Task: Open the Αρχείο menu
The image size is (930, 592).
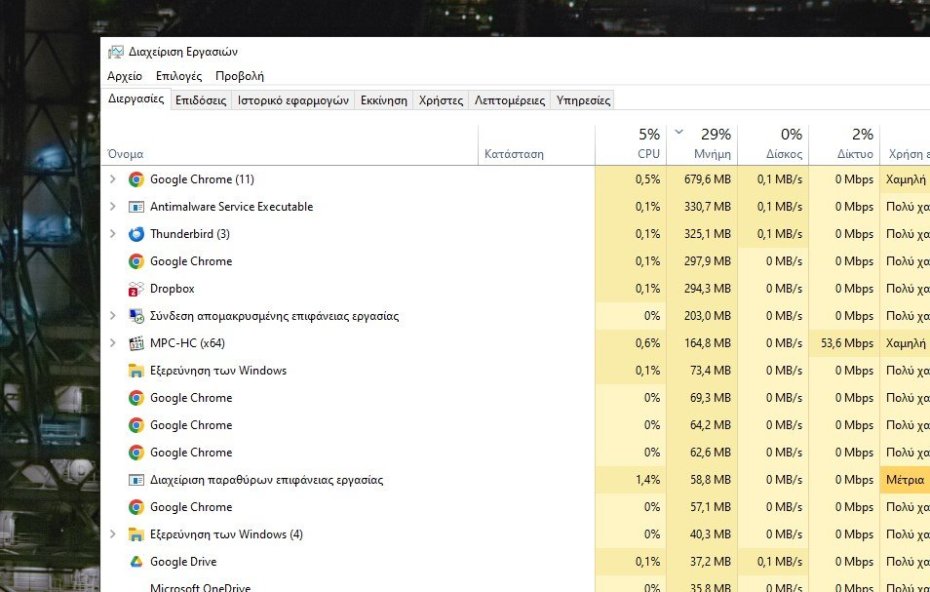Action: click(x=124, y=76)
